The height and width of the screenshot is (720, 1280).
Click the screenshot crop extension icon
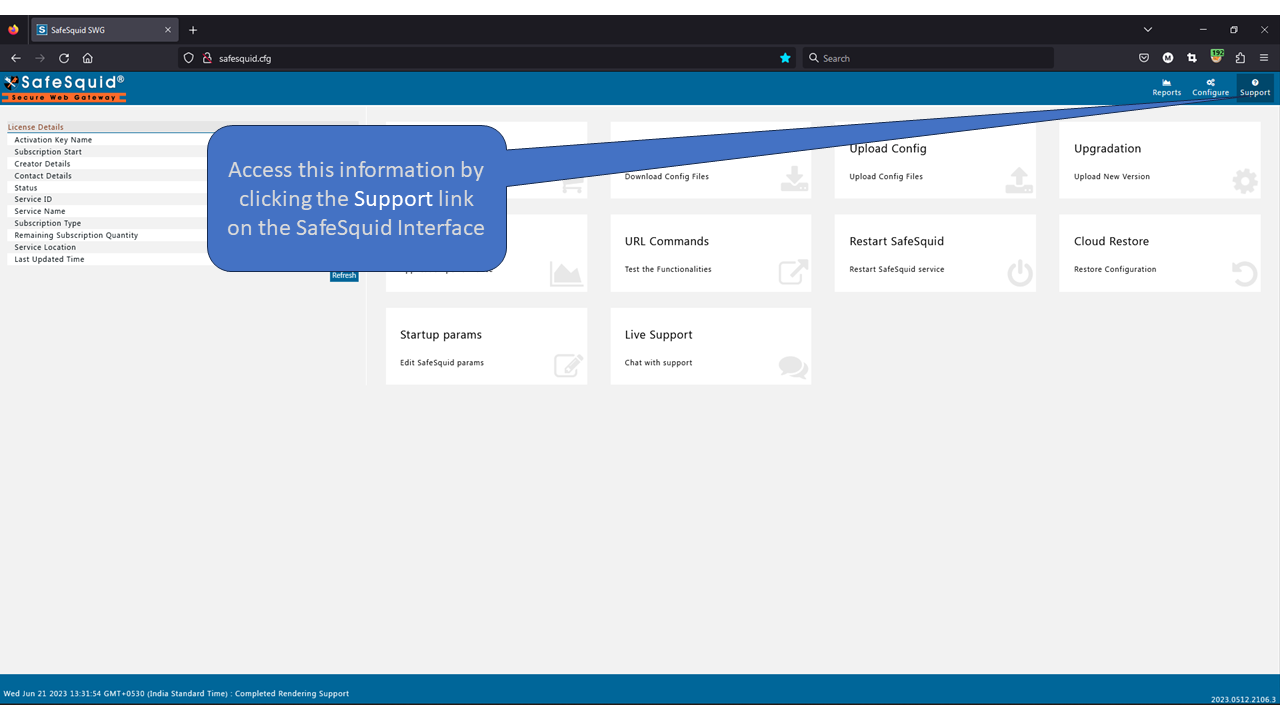click(1192, 58)
